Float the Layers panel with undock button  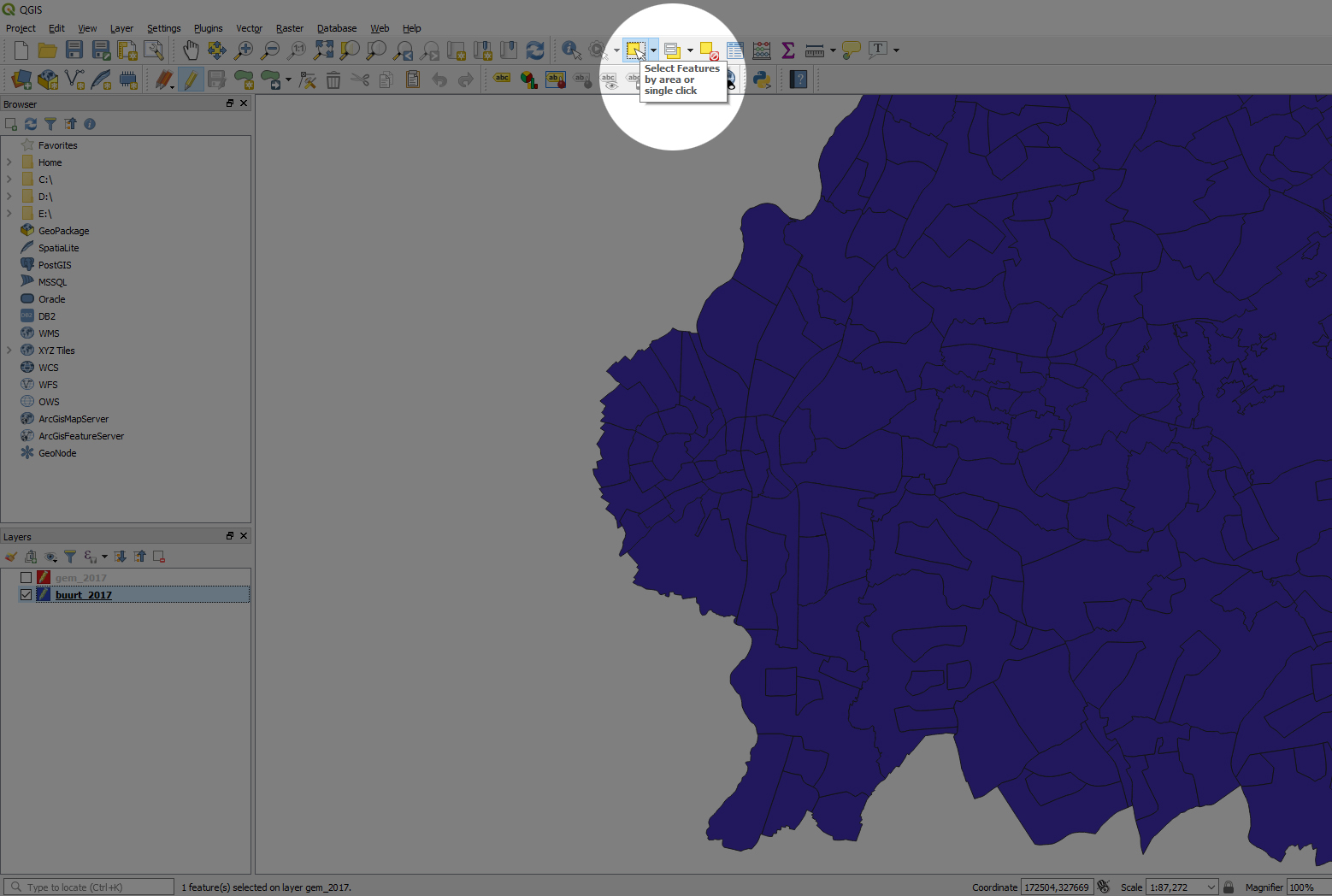(229, 536)
